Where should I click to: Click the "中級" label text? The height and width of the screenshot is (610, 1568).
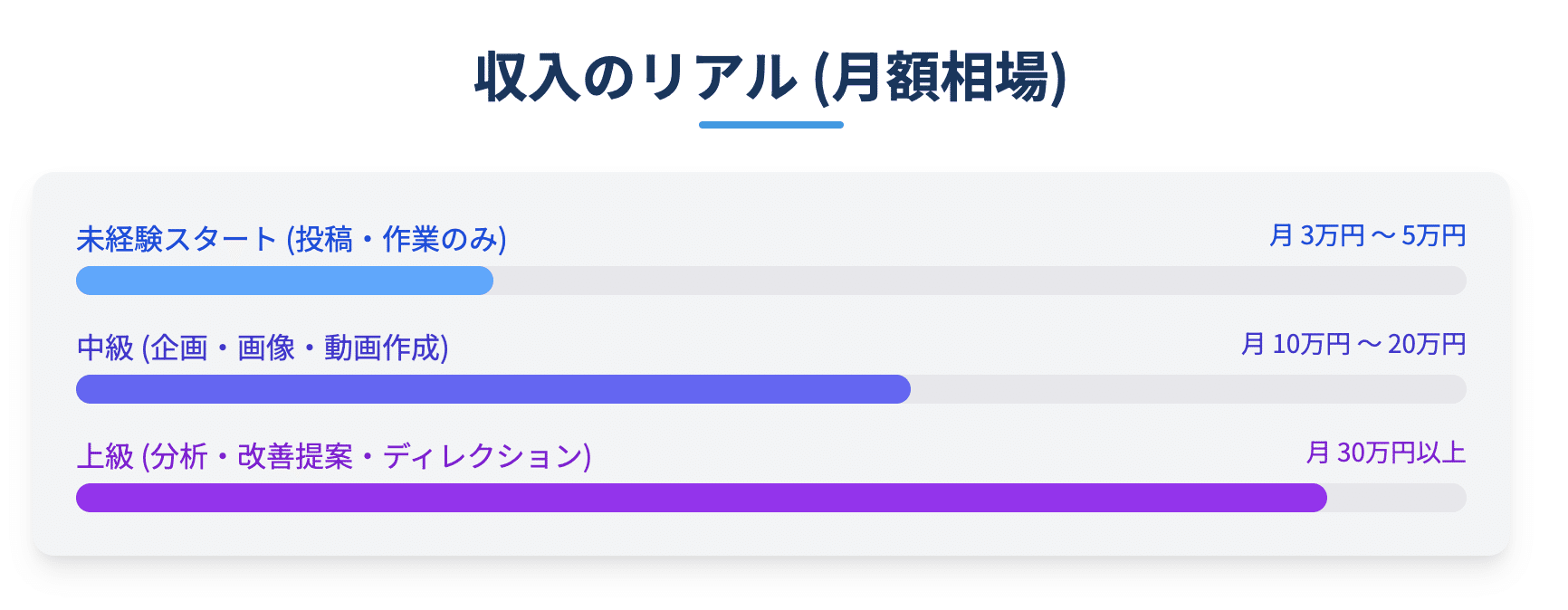coord(105,348)
